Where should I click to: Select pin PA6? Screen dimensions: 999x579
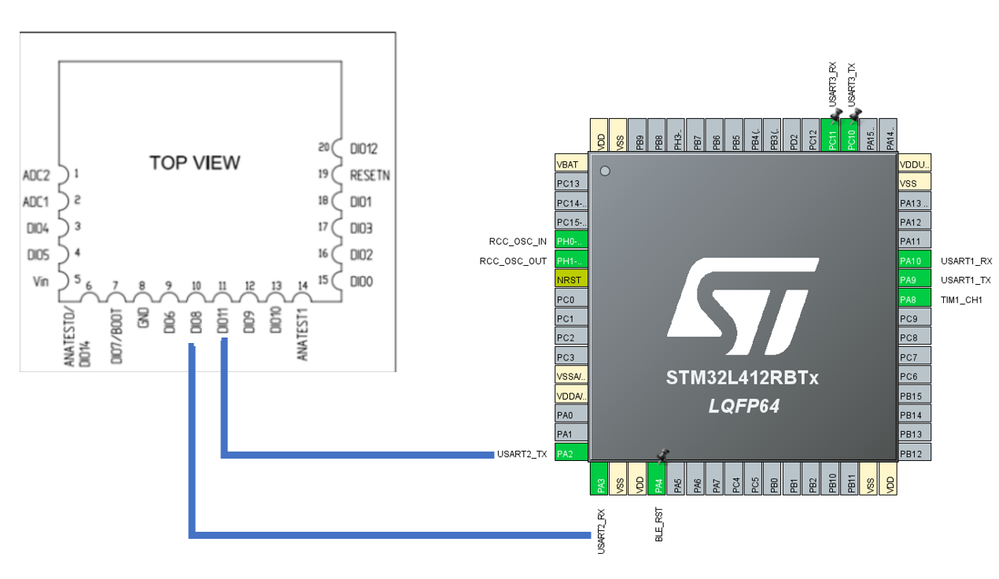click(x=696, y=478)
